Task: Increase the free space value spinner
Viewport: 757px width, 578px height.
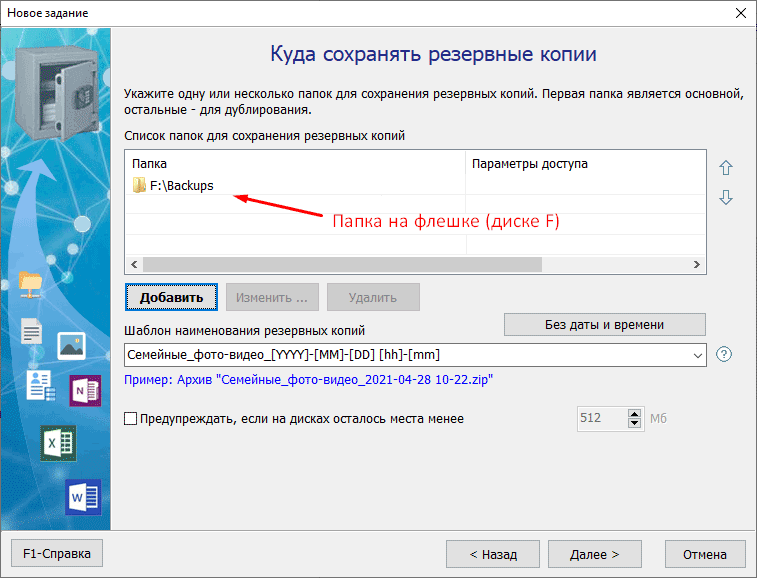Action: tap(634, 414)
